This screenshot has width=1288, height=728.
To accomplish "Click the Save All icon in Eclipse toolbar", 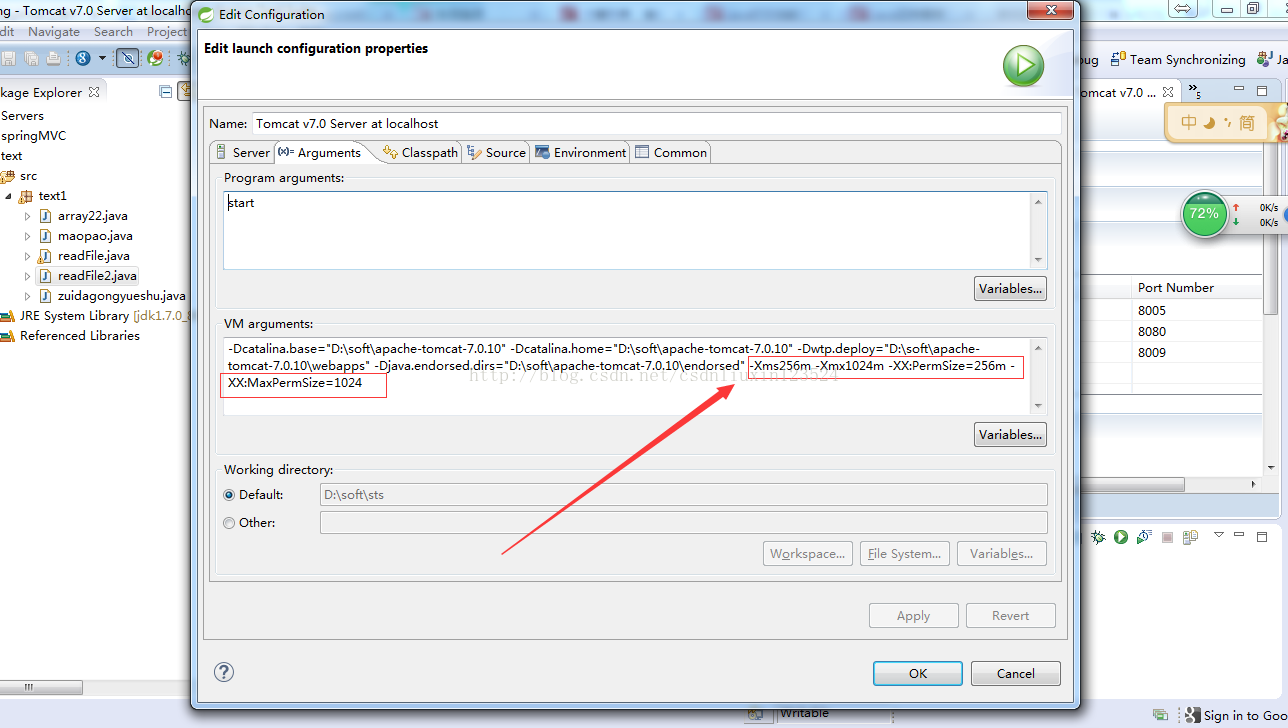I will 31,59.
